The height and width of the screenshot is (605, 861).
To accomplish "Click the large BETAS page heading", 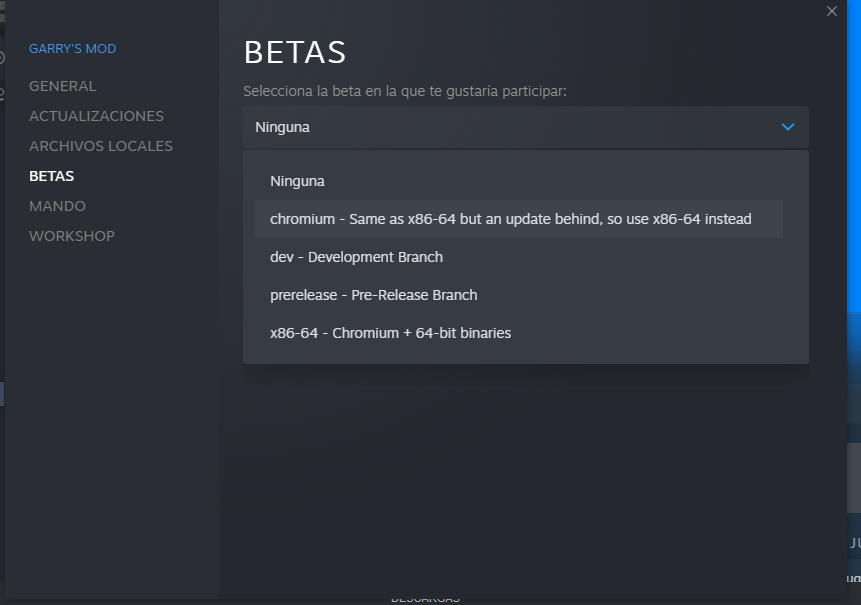I will tap(294, 52).
